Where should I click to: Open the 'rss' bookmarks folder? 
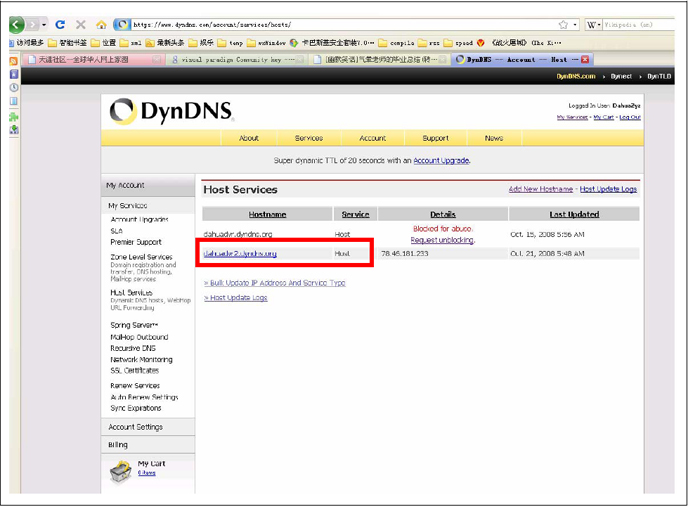pos(429,43)
